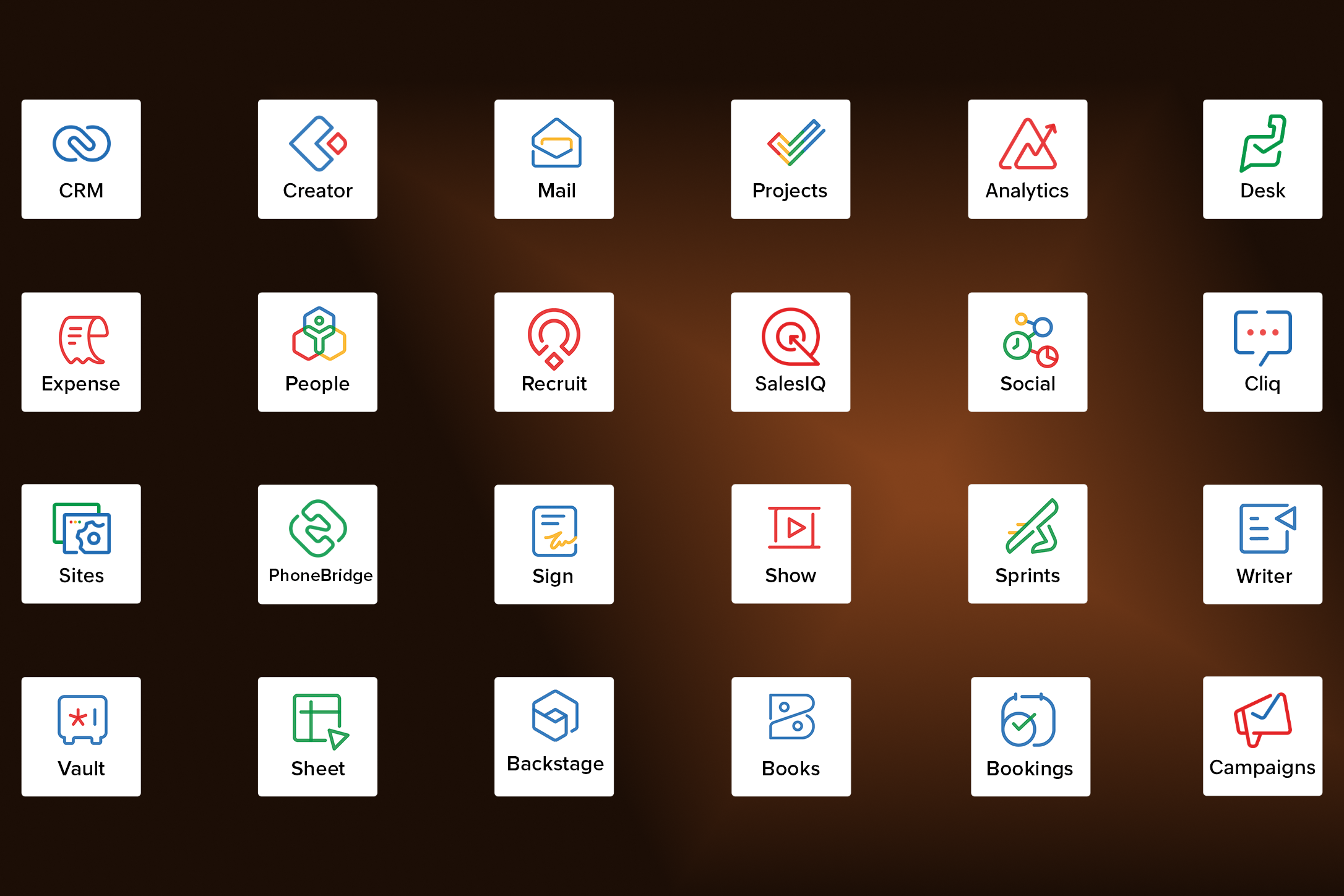This screenshot has height=896, width=1344.
Task: Select the SalesIQ app tile
Action: click(x=790, y=351)
